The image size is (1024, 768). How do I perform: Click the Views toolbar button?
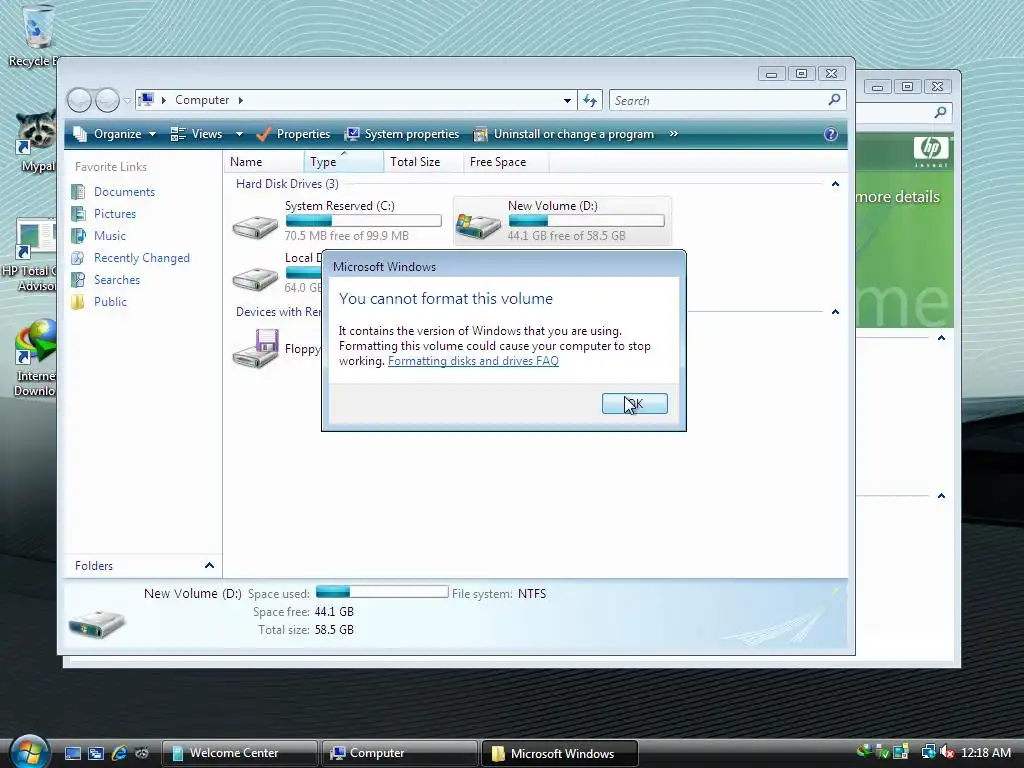(x=199, y=134)
